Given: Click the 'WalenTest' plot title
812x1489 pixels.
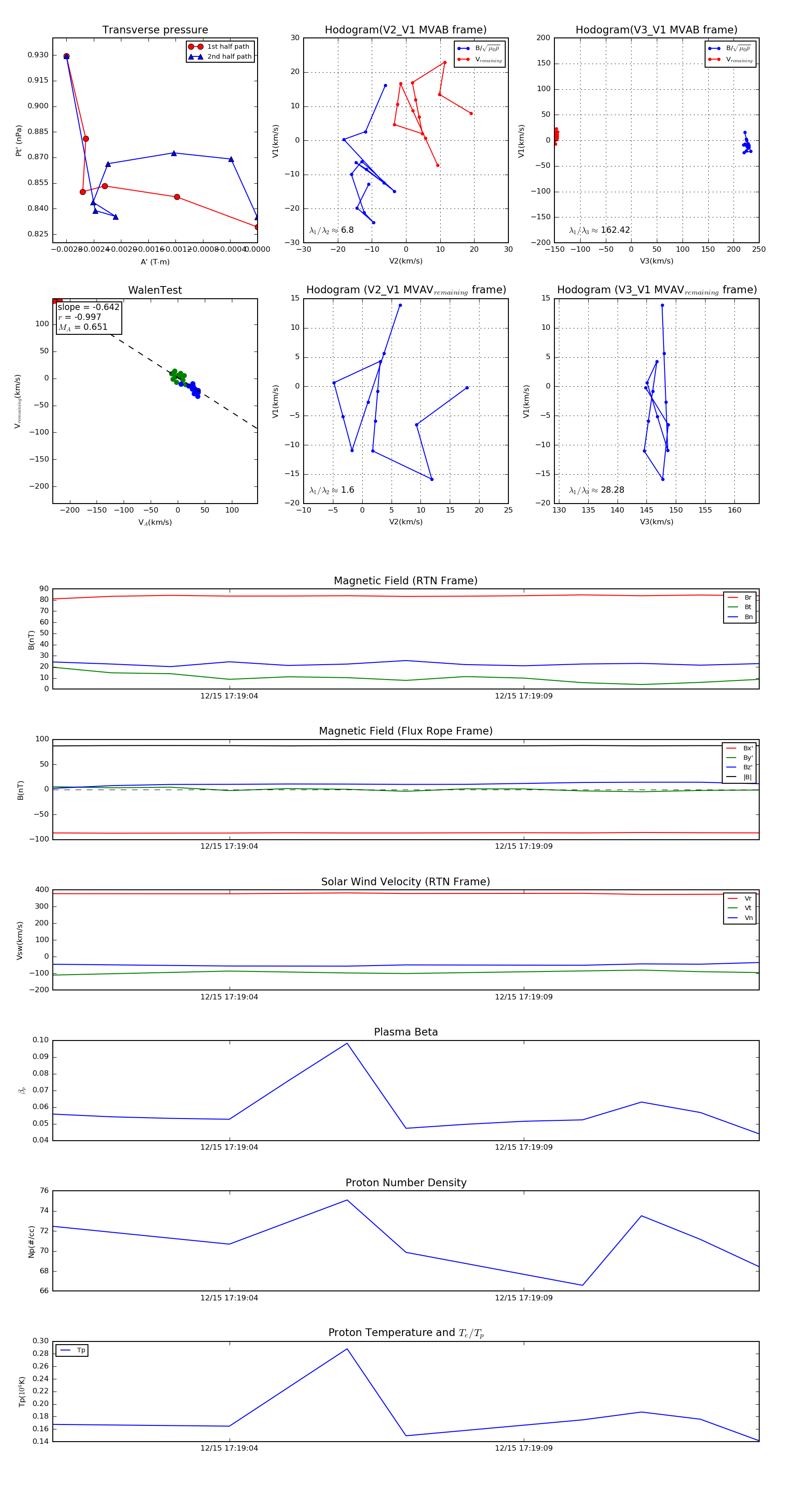Looking at the screenshot, I should tap(155, 290).
